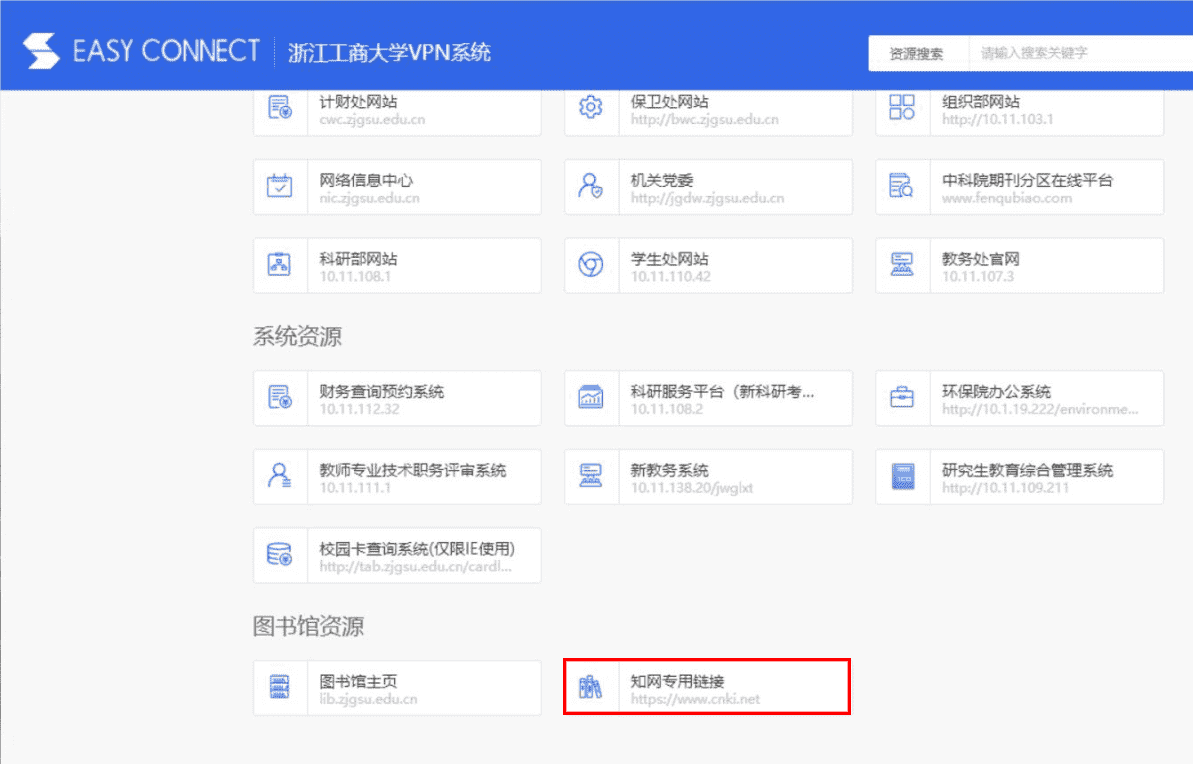Click the 学生处网站 Chrome-style icon

pos(591,265)
